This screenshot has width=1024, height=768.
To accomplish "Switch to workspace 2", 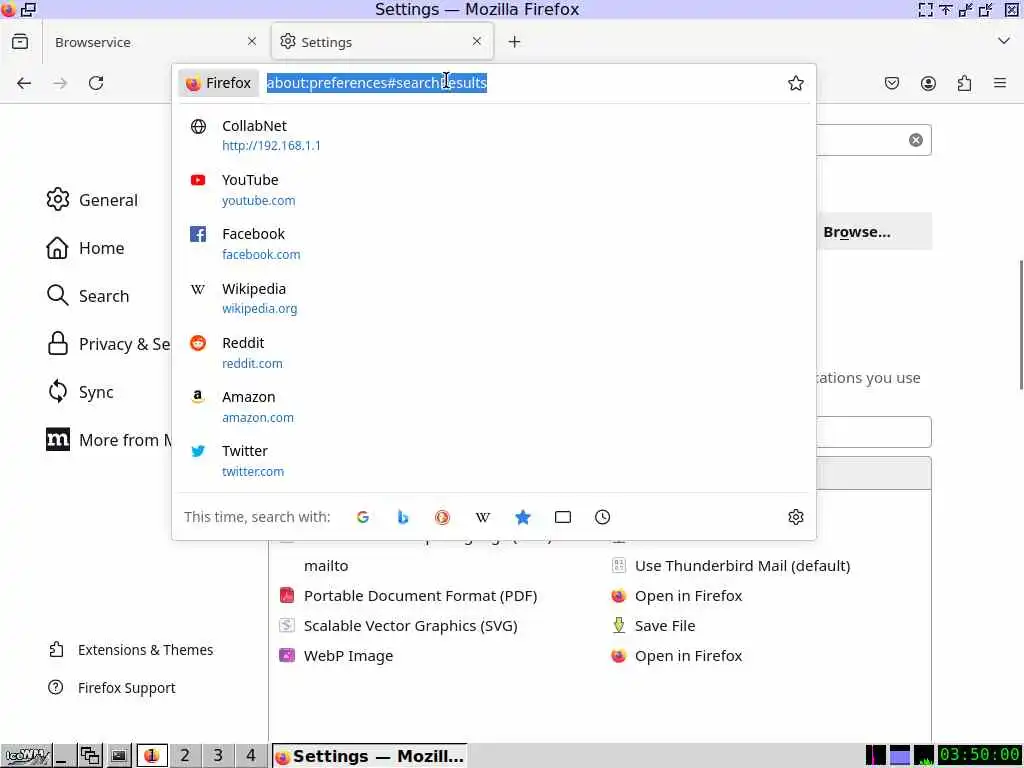I will [185, 756].
